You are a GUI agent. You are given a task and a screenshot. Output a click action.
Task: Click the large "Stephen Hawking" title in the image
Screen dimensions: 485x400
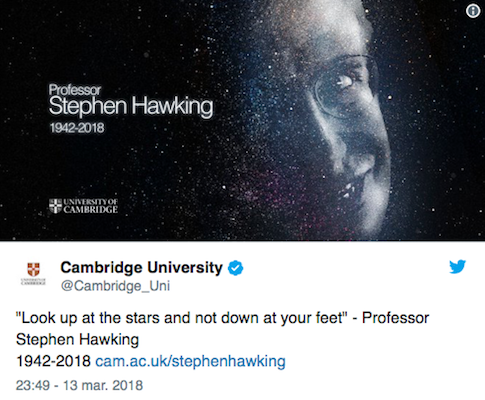point(131,106)
